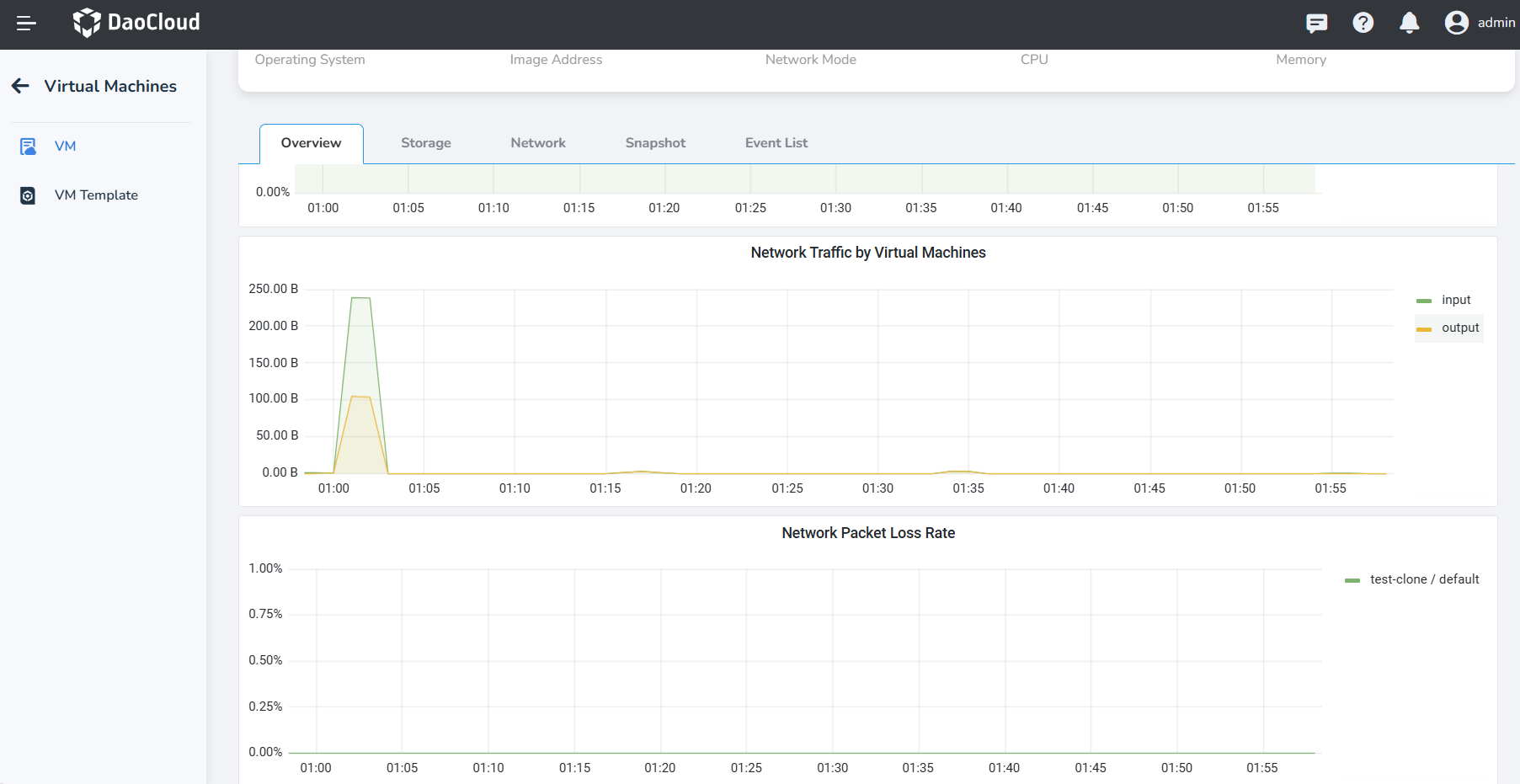The height and width of the screenshot is (784, 1520).
Task: Open the Snapshot tab
Action: (x=655, y=143)
